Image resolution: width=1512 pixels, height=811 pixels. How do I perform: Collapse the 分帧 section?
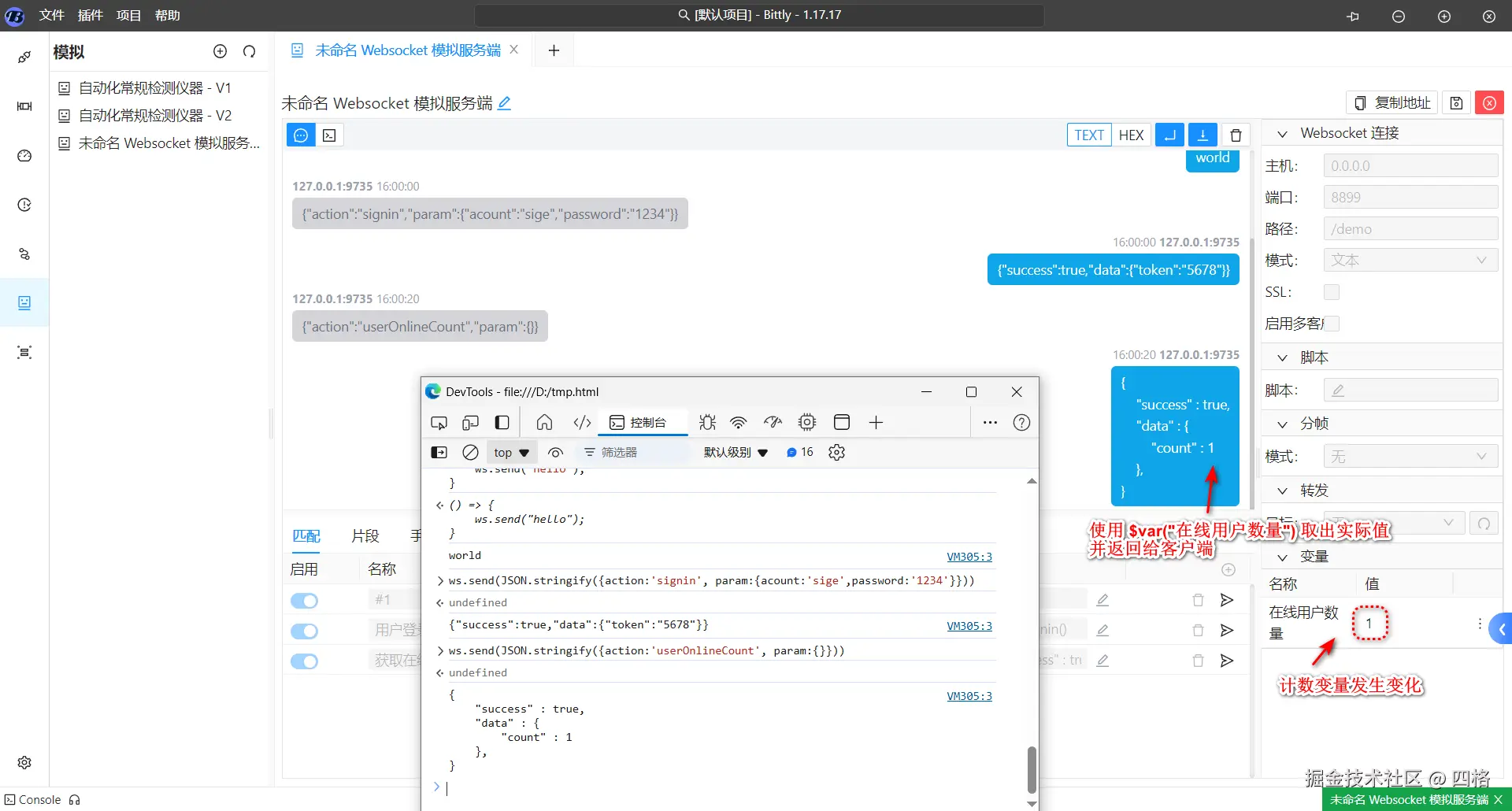tap(1282, 424)
